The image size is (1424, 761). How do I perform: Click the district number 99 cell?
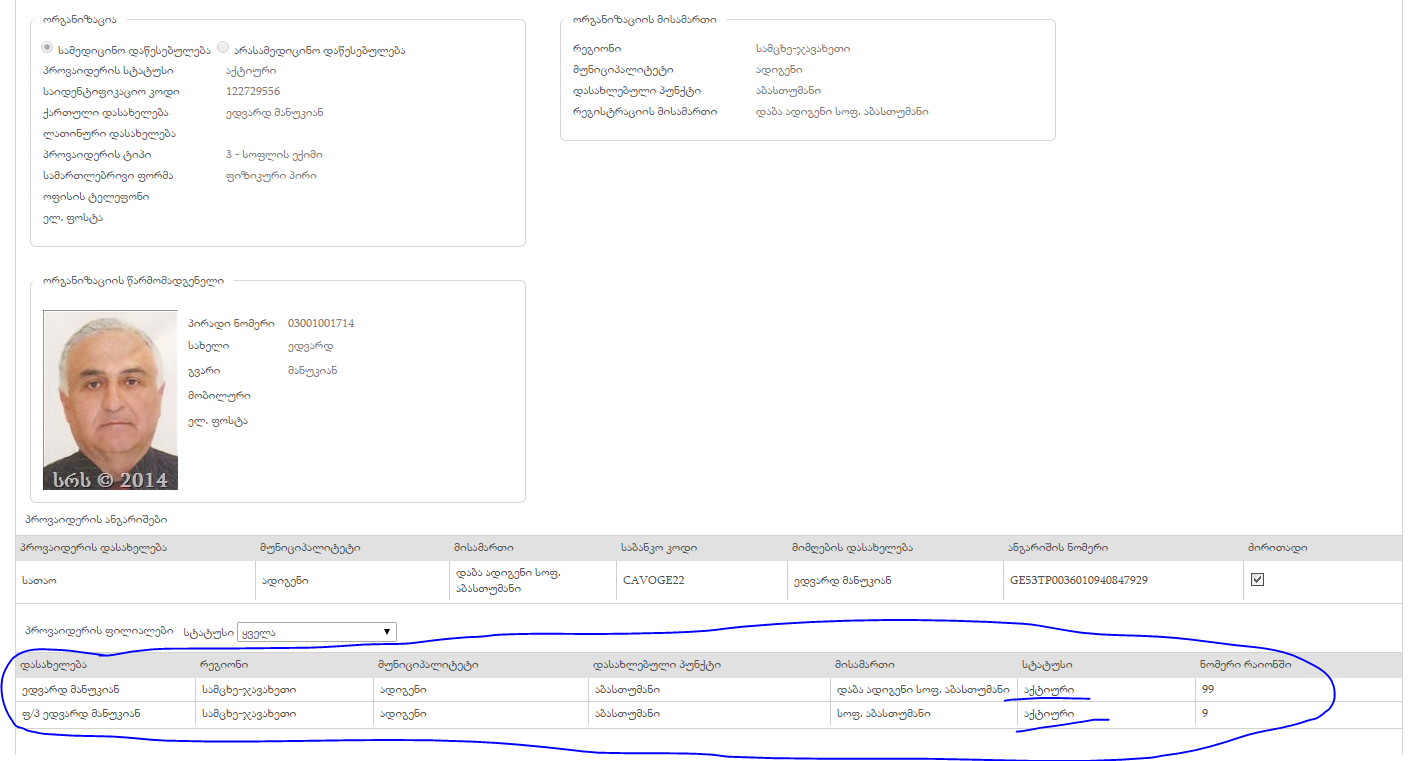tap(1207, 689)
